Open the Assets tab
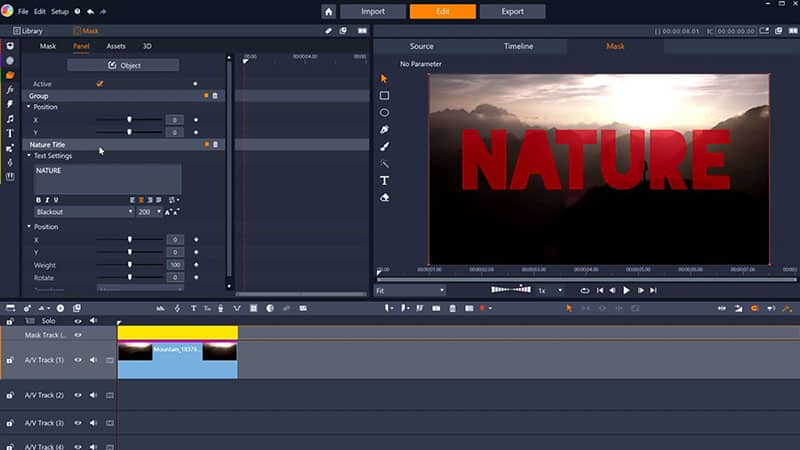Viewport: 800px width, 450px height. coord(116,46)
